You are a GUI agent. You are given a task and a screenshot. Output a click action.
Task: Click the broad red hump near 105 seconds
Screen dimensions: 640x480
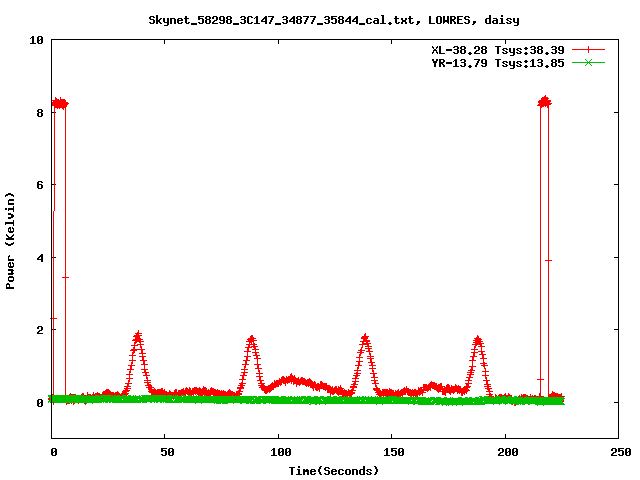pos(291,380)
